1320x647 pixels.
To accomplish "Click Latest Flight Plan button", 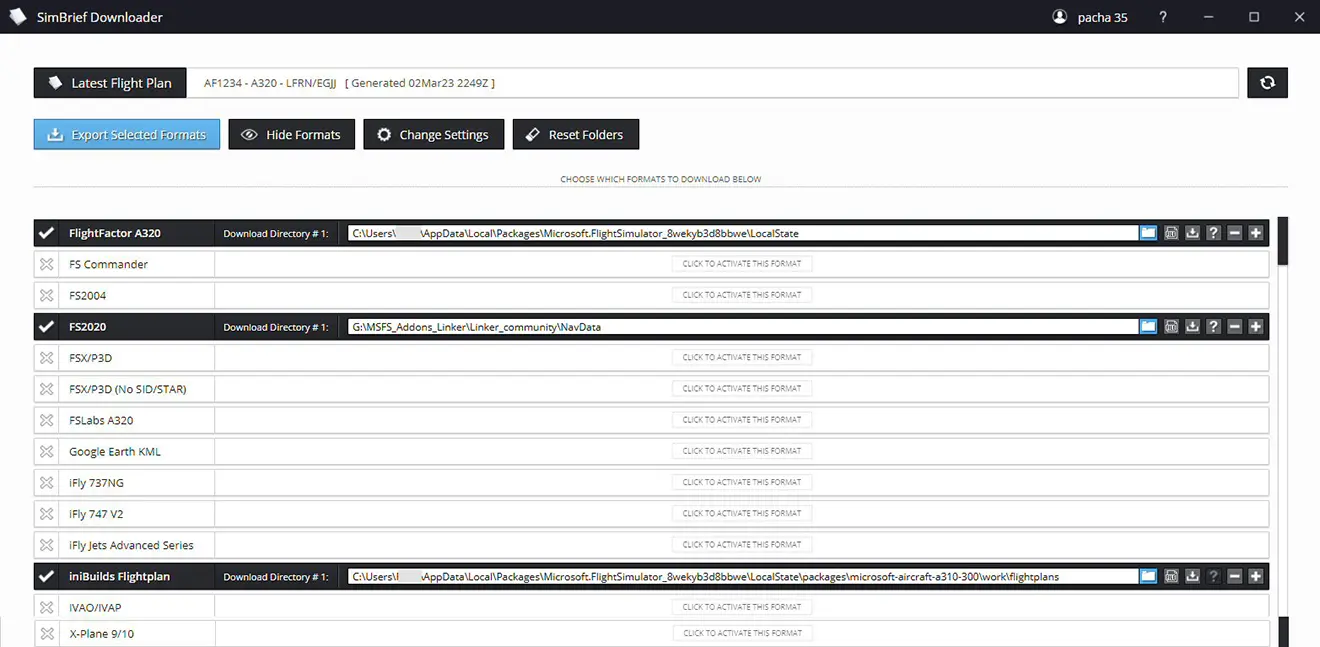I will [x=110, y=83].
